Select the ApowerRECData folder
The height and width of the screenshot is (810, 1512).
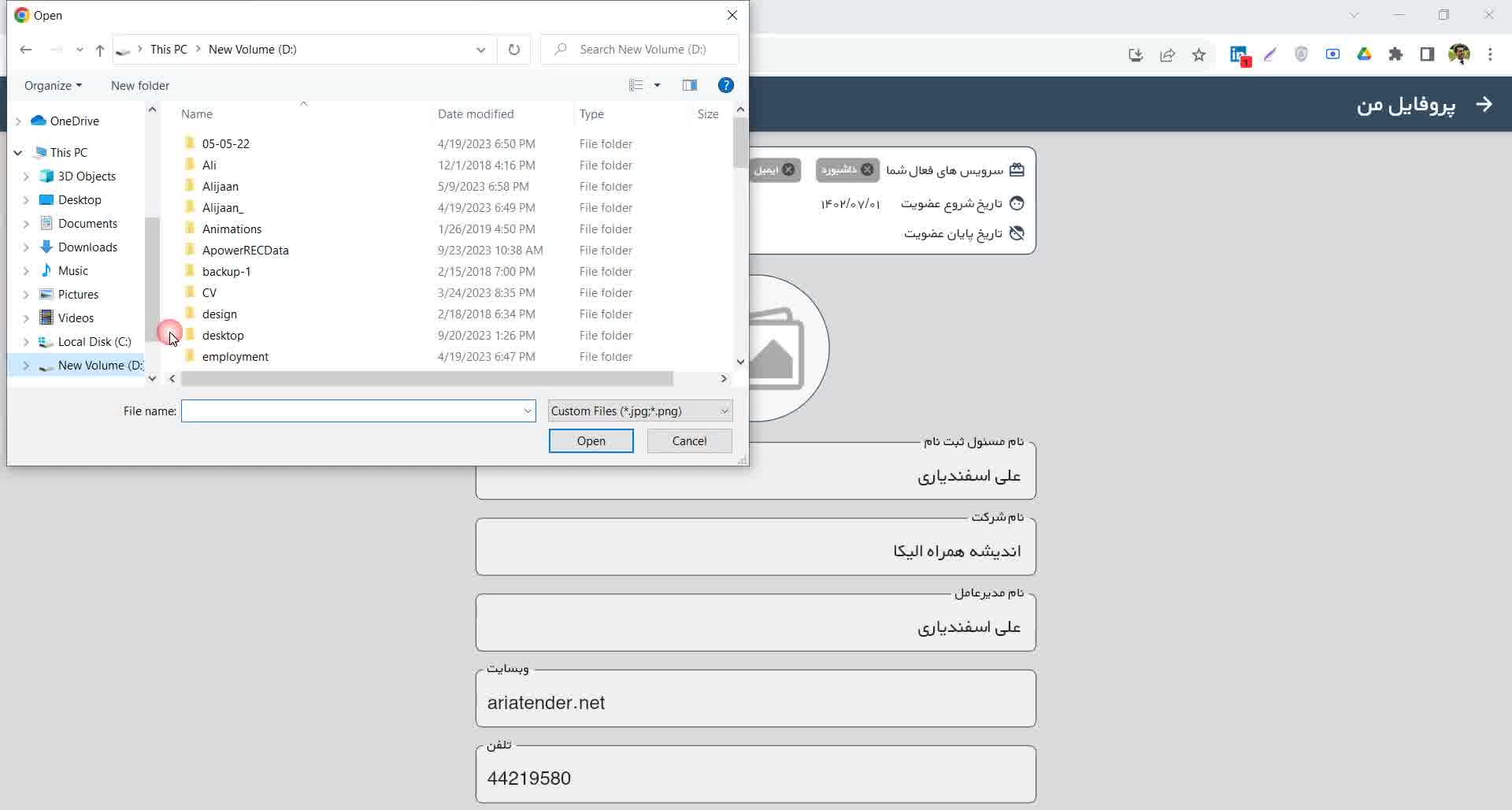click(245, 250)
